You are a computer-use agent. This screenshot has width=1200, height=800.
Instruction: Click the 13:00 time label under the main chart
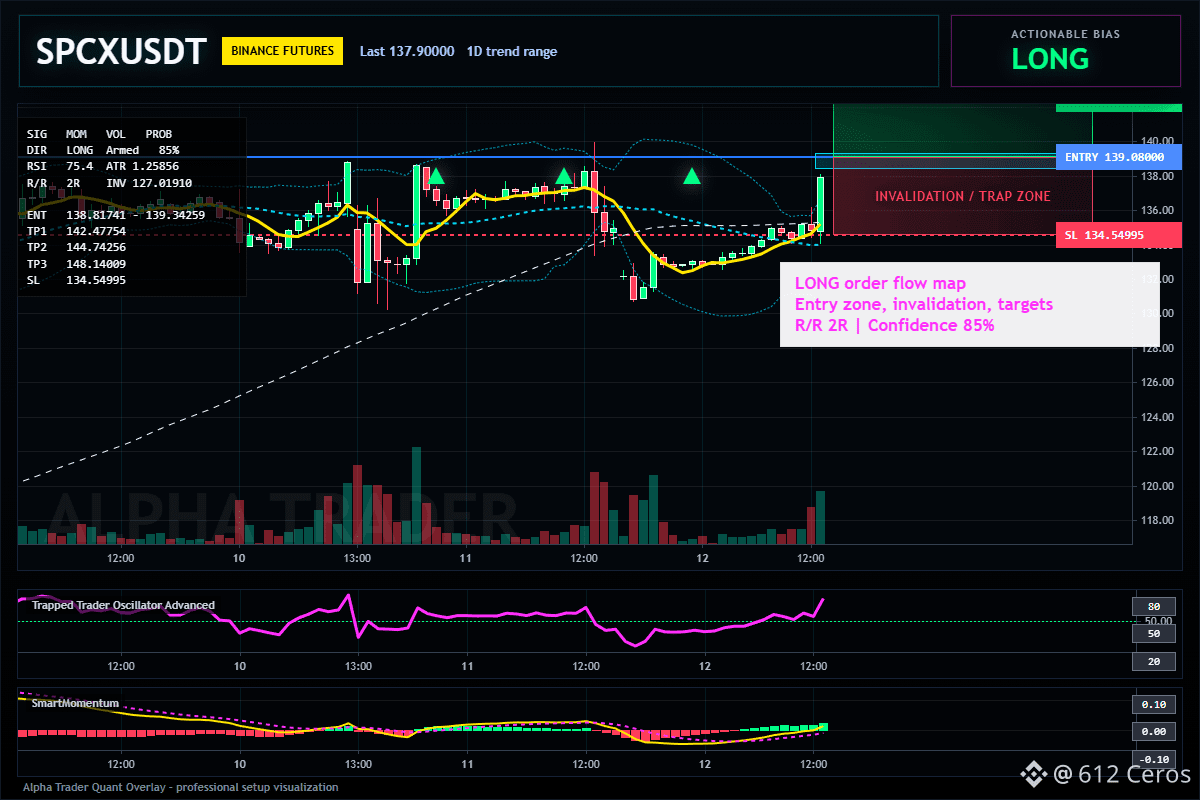pyautogui.click(x=357, y=557)
